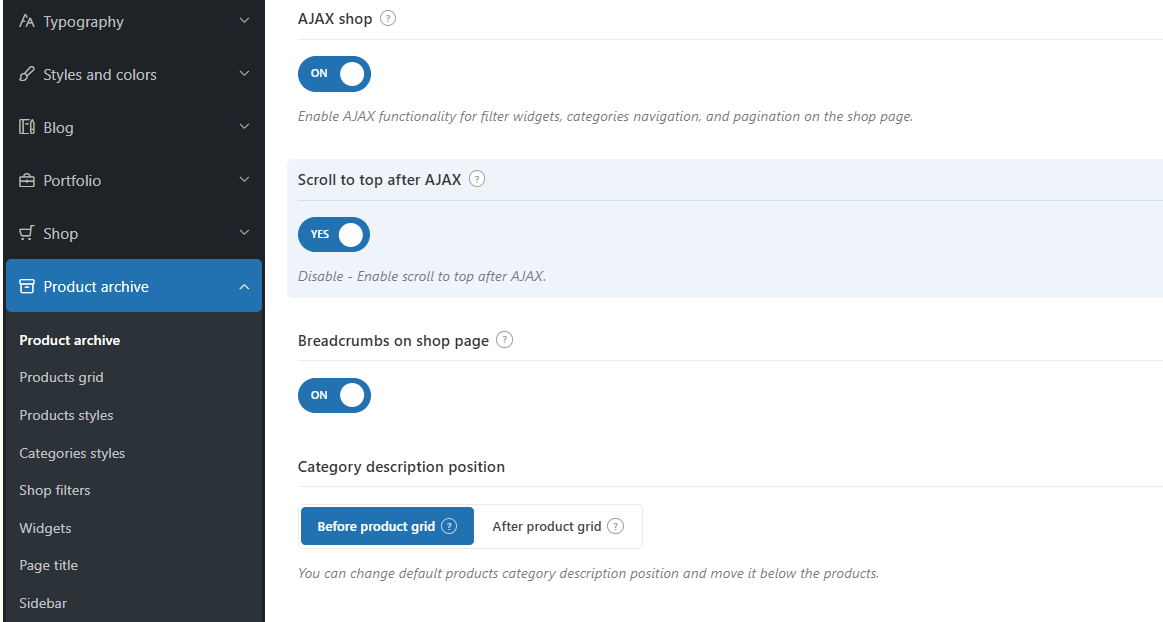Select After product grid option
The width and height of the screenshot is (1163, 622).
click(x=547, y=526)
